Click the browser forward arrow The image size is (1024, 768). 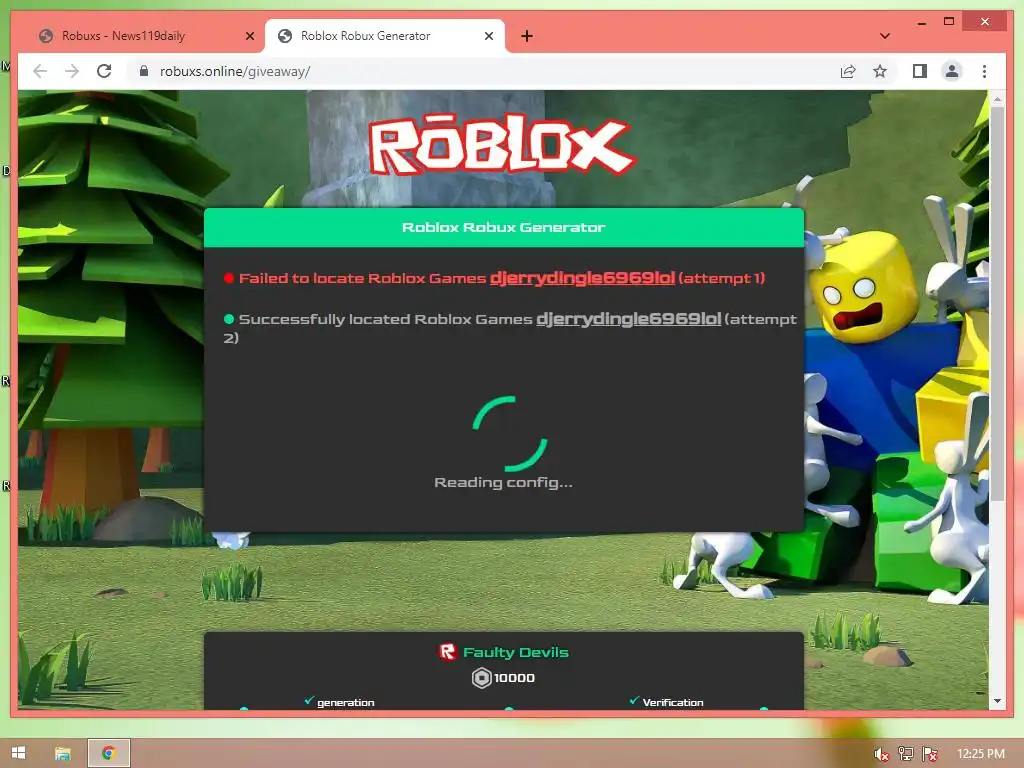point(72,71)
